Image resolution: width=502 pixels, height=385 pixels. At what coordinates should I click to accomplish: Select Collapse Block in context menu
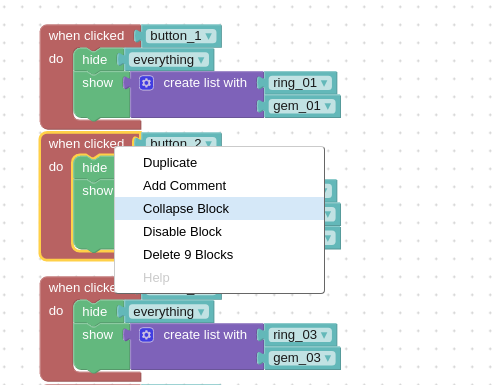(x=219, y=209)
